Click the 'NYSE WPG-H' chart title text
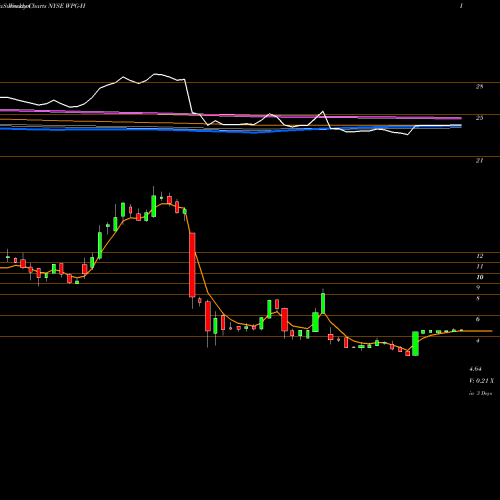Viewport: 500px width, 500px height. pyautogui.click(x=68, y=6)
